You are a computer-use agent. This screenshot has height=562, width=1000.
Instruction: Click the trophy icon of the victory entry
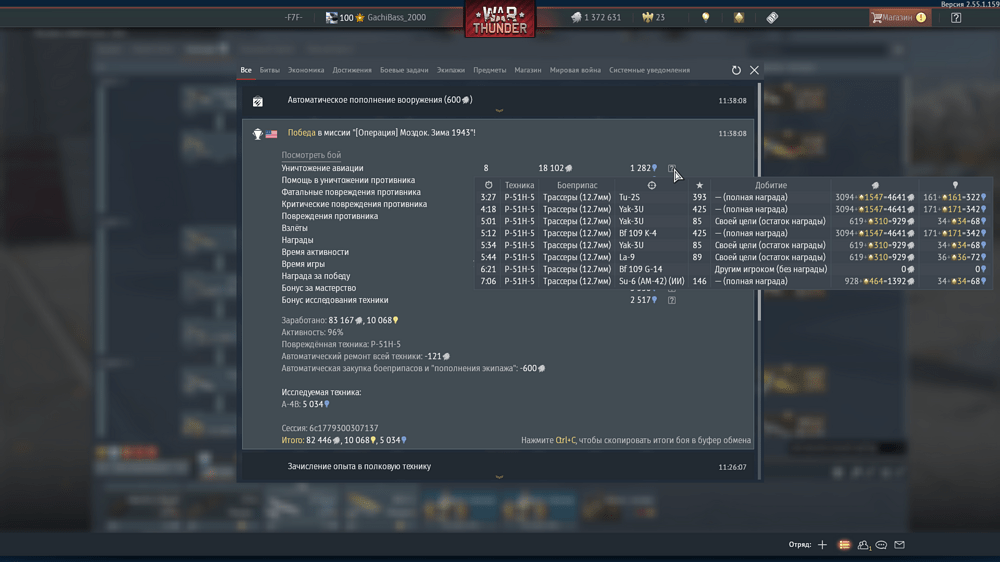click(257, 134)
